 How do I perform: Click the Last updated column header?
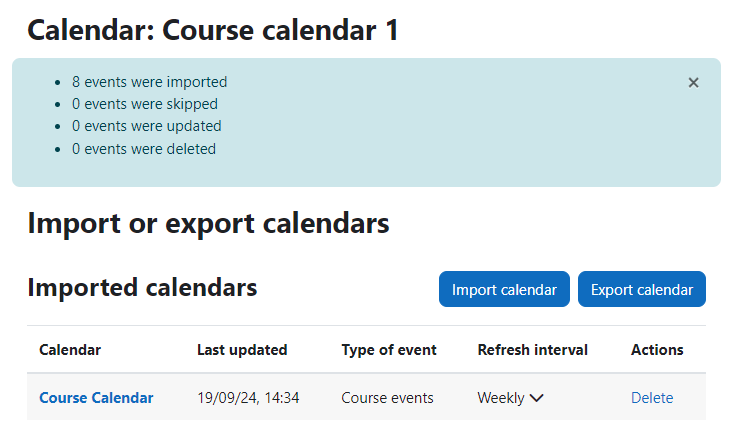coord(242,350)
